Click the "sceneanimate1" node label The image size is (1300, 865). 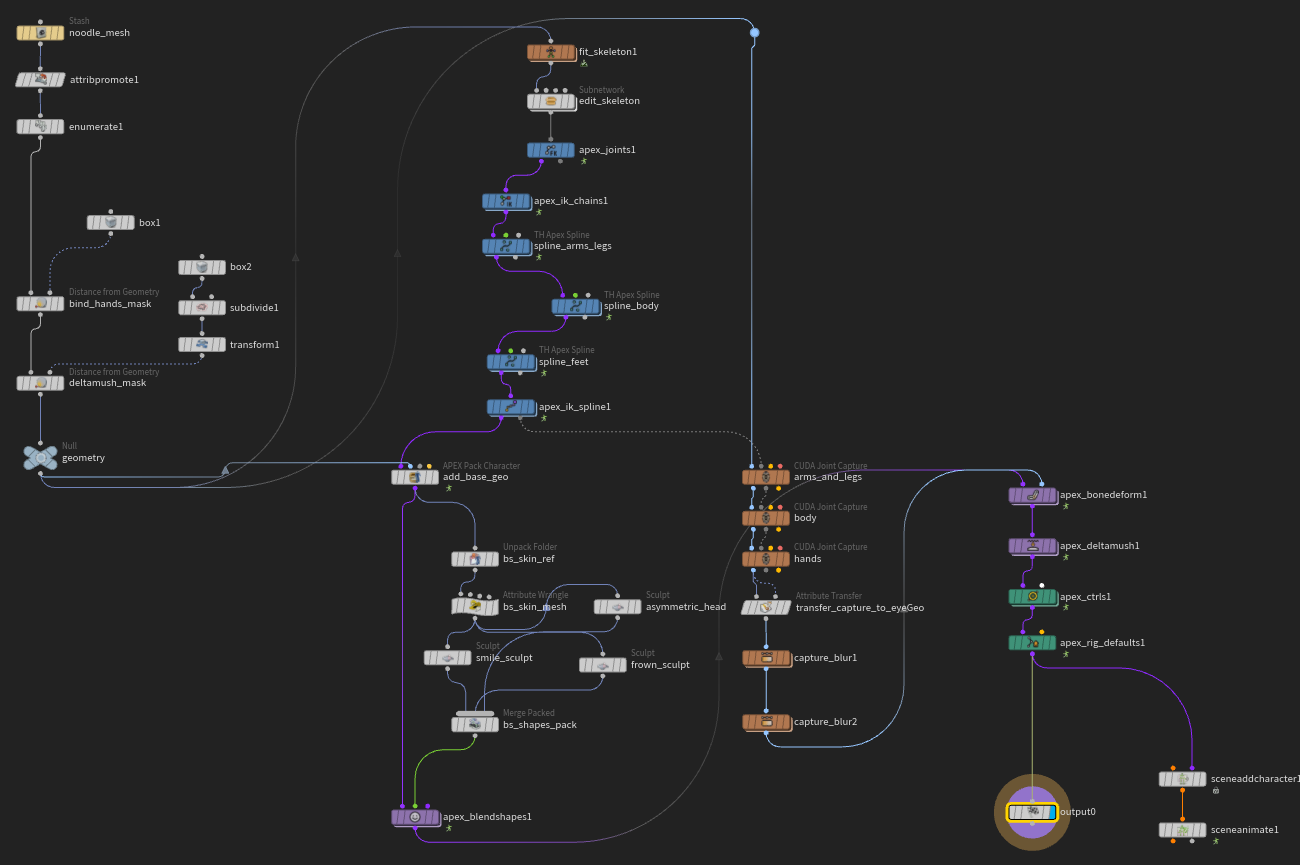click(x=1245, y=830)
